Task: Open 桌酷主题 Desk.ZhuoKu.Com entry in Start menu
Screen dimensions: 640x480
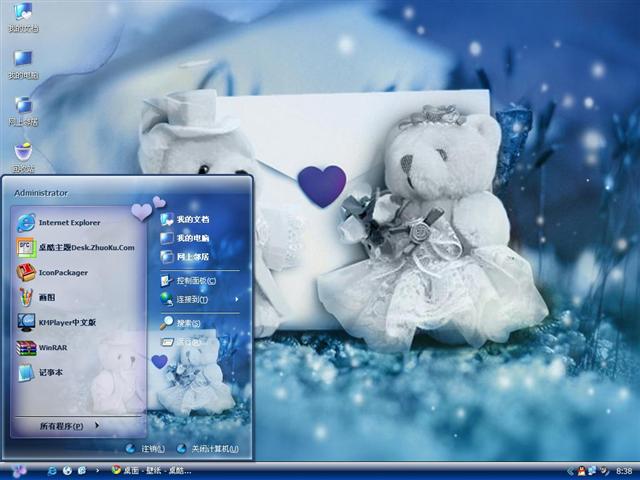Action: coord(76,248)
